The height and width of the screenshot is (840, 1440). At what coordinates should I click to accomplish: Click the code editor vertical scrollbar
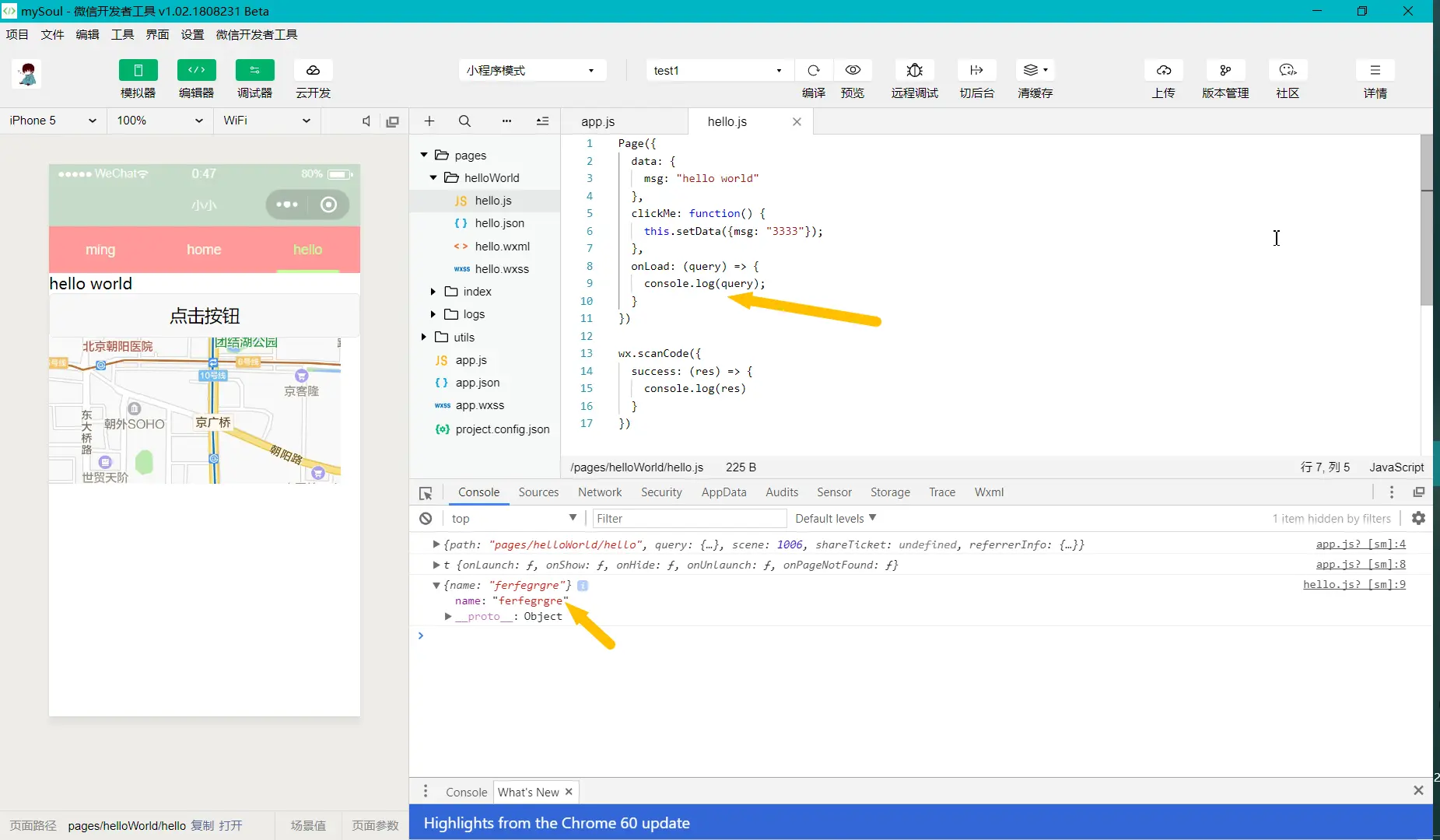tap(1426, 220)
